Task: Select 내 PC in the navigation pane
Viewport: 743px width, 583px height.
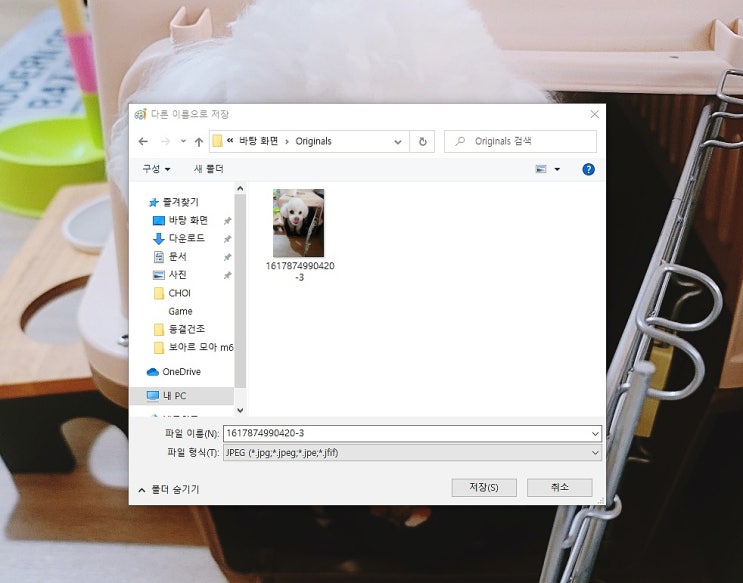Action: point(174,395)
